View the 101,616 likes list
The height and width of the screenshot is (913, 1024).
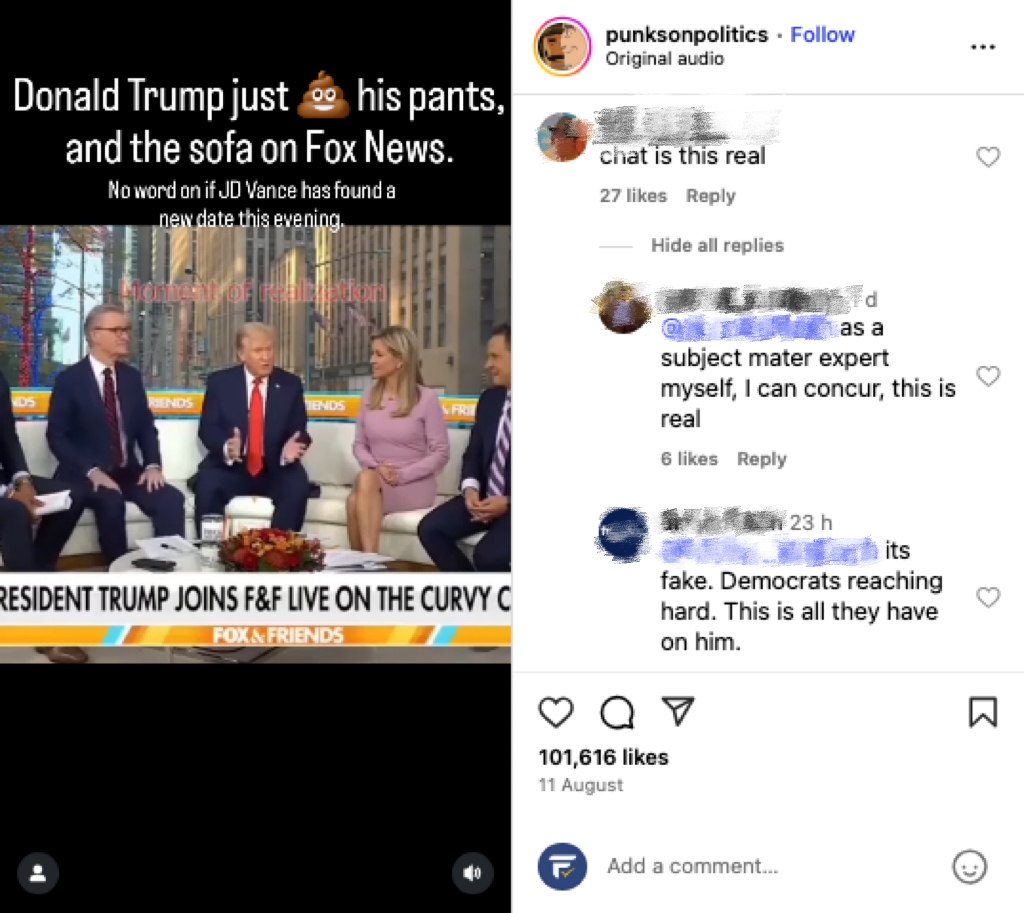point(603,757)
